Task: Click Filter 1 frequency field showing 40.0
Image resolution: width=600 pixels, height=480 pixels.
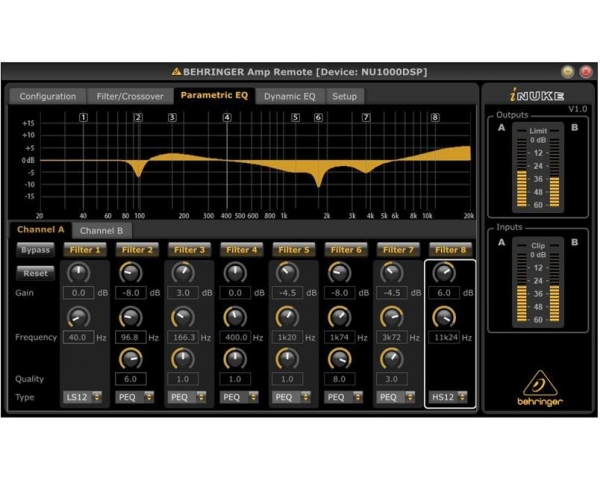Action: tap(78, 337)
